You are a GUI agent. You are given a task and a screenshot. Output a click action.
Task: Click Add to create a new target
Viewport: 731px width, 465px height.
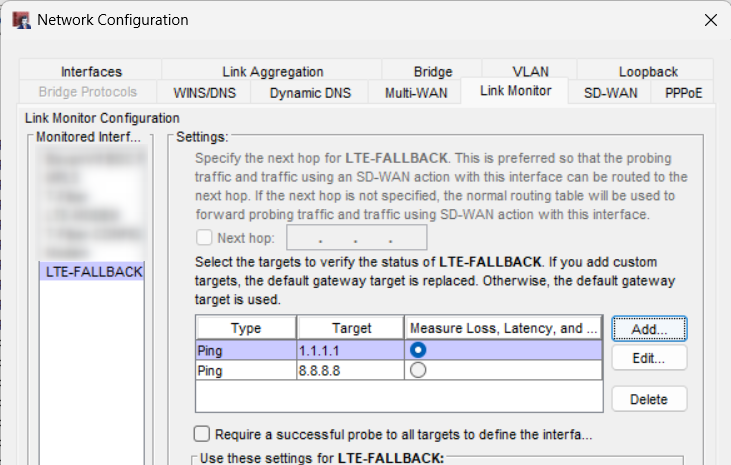649,328
